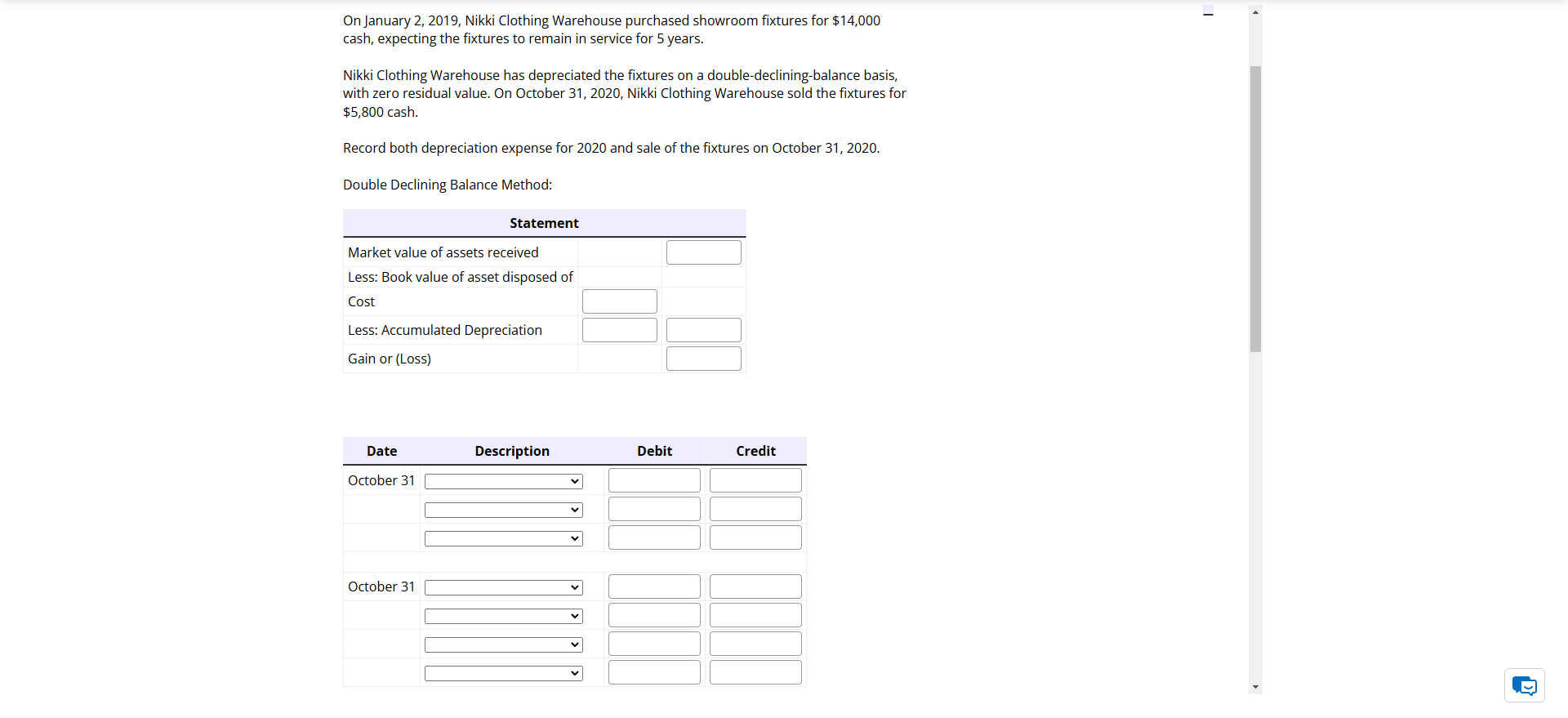Click the 'Gain or (Loss)' row label
Screen dimensions: 1568x718
pos(390,359)
